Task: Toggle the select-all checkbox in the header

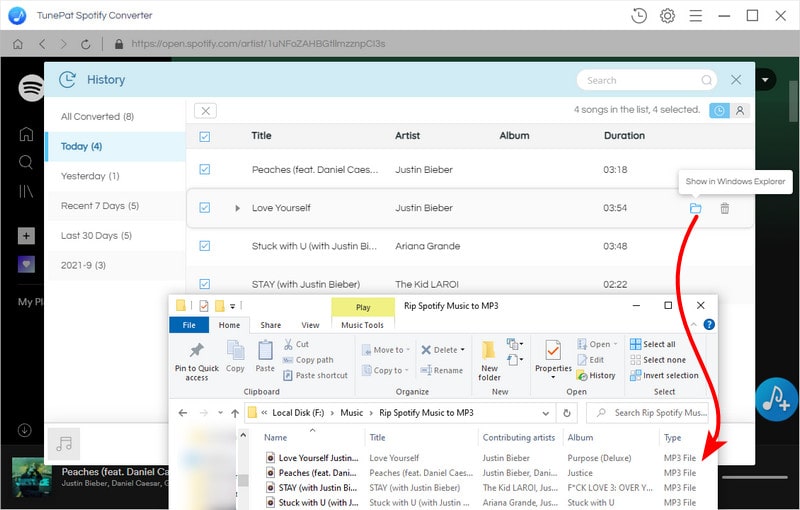Action: coord(205,136)
